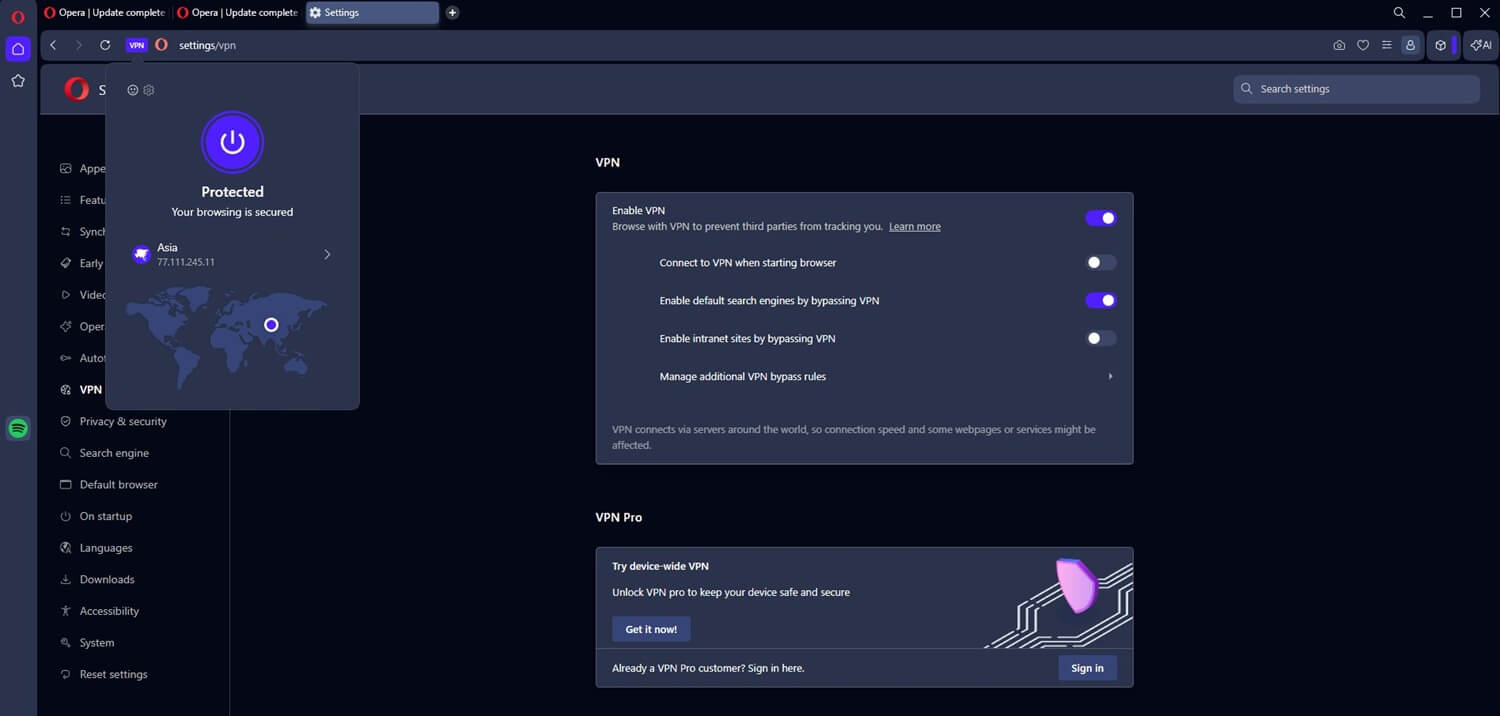Screen dimensions: 1500x716
Task: Open the Opera main menu logo
Action: pyautogui.click(x=18, y=17)
